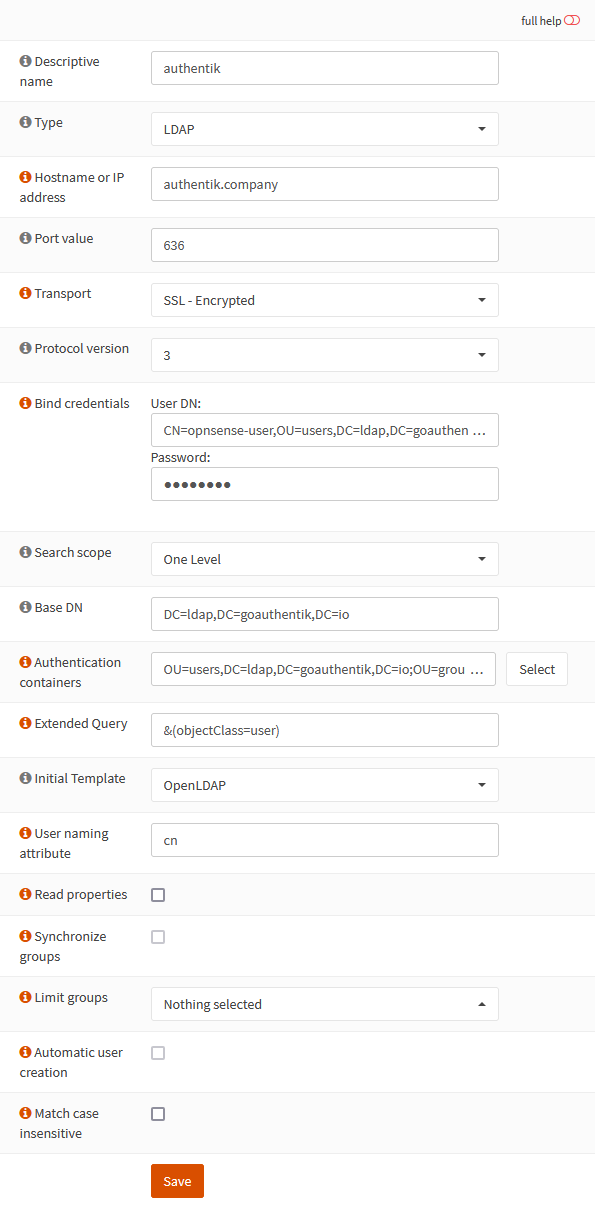Expand the Transport SSL - Encrypted dropdown
The height and width of the screenshot is (1208, 595).
325,300
